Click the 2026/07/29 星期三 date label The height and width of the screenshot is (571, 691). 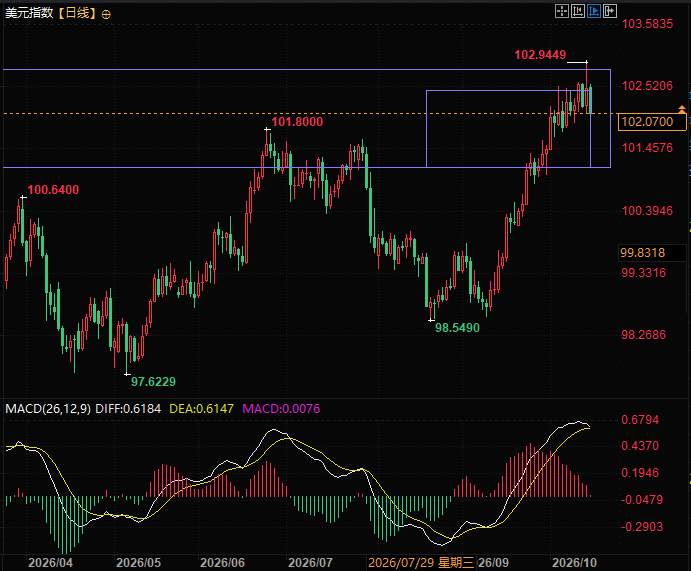(421, 563)
